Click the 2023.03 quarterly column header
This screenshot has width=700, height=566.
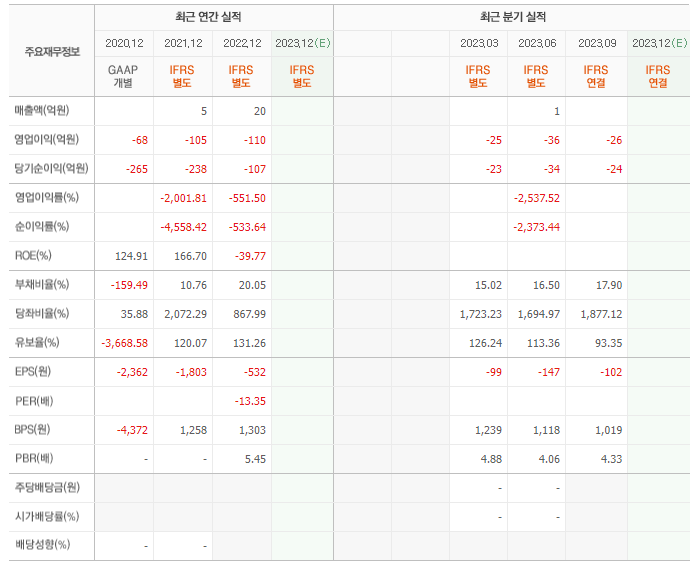click(x=479, y=43)
